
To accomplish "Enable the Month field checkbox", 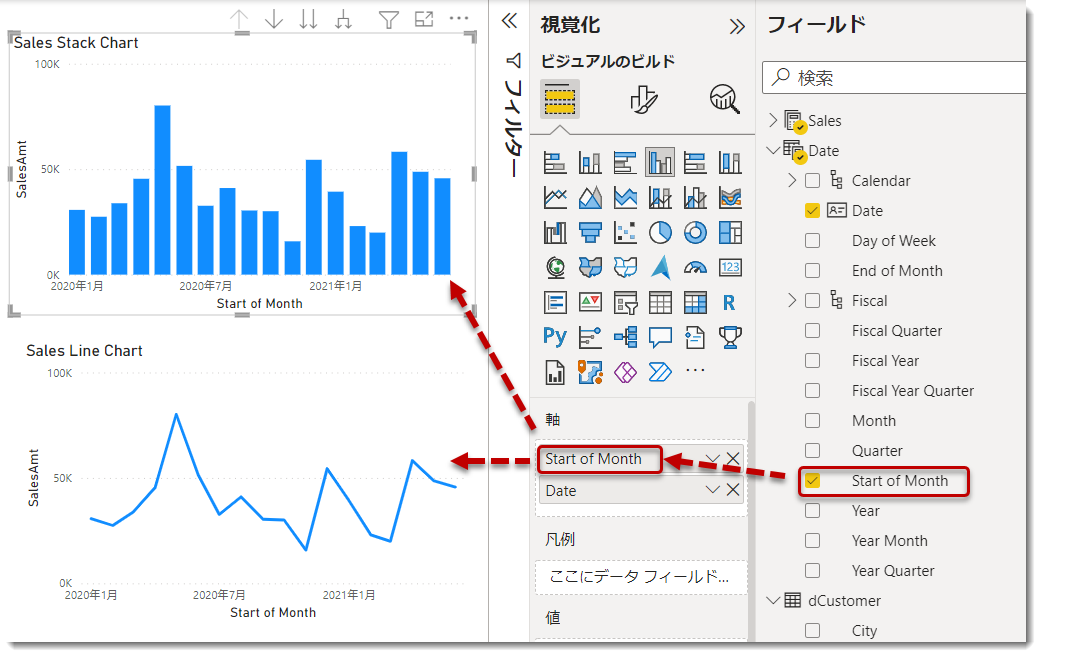I will (812, 421).
